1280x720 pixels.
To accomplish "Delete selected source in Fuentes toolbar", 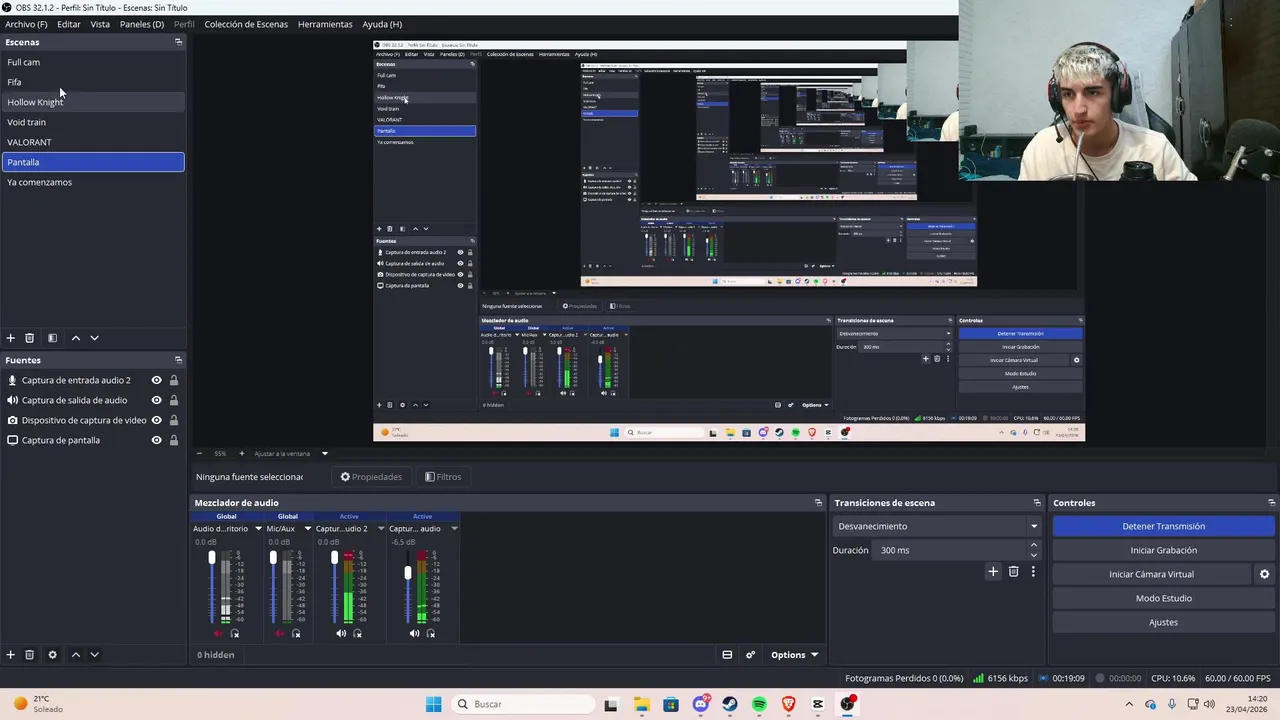I will click(29, 655).
